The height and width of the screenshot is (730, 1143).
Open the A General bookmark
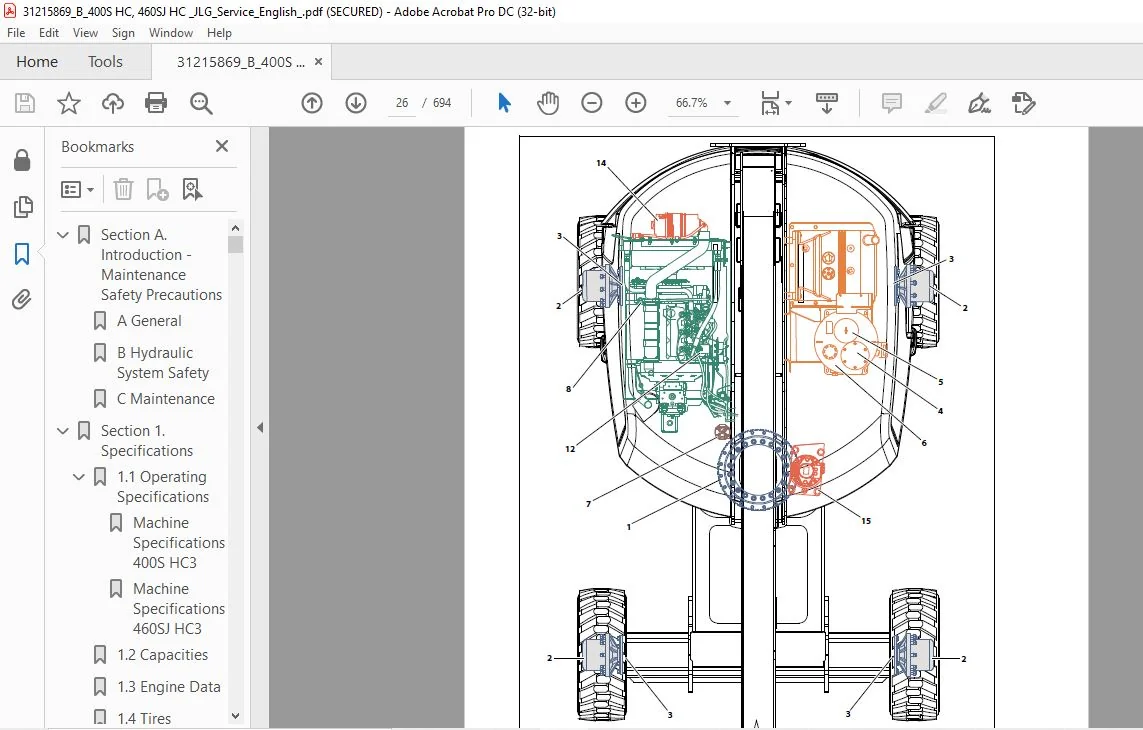point(149,321)
